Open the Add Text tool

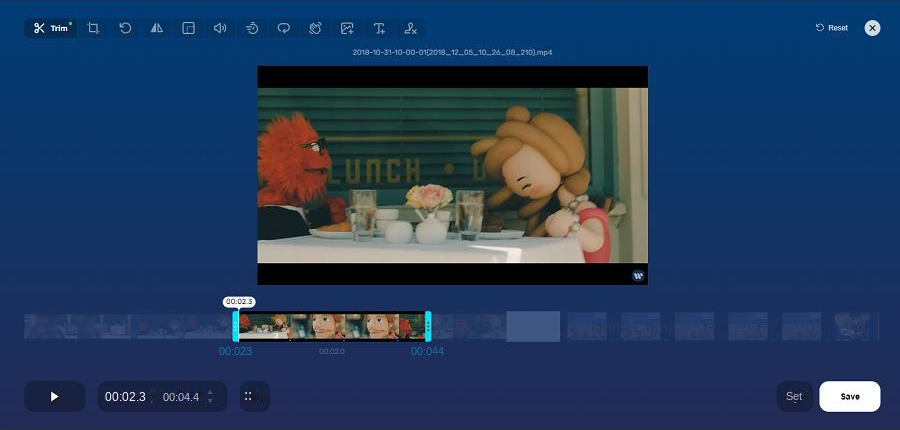(x=379, y=28)
